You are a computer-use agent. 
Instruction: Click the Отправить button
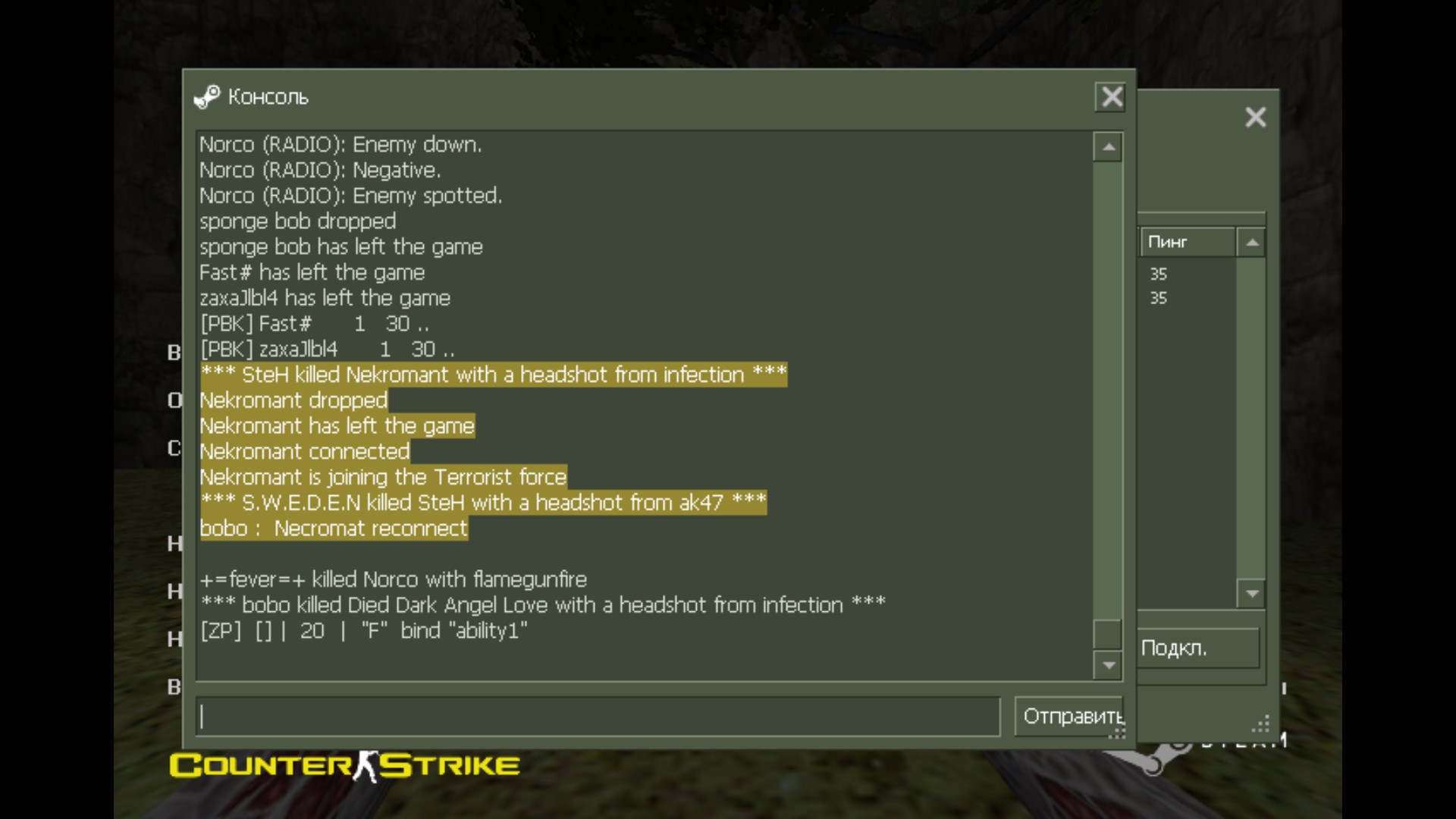[1070, 717]
